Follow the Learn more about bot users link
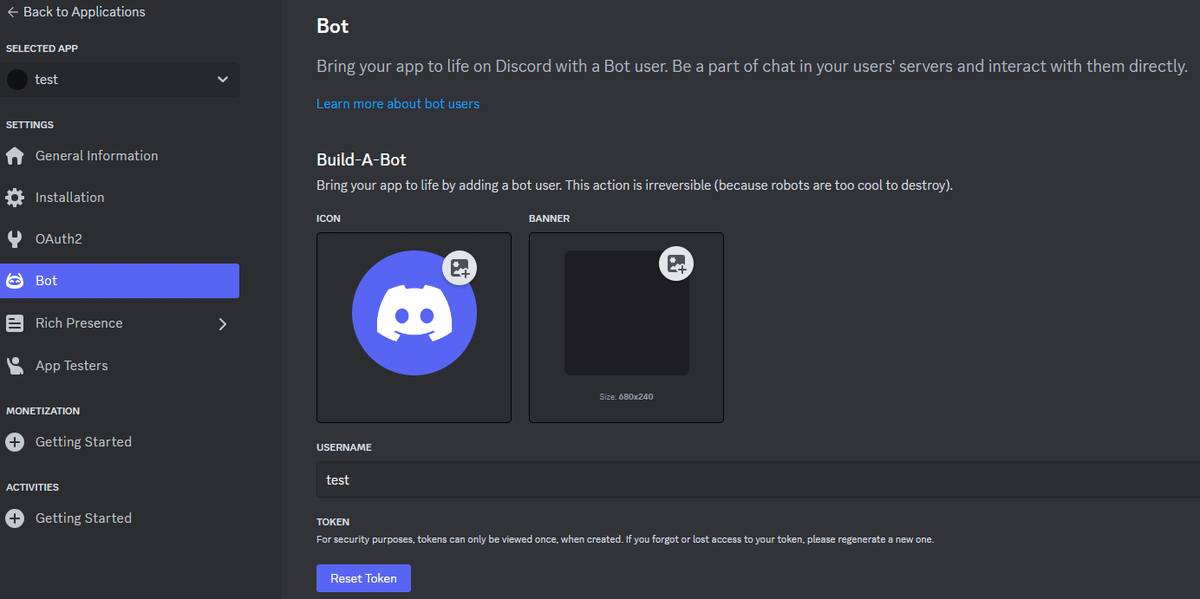Viewport: 1200px width, 599px height. (x=398, y=104)
